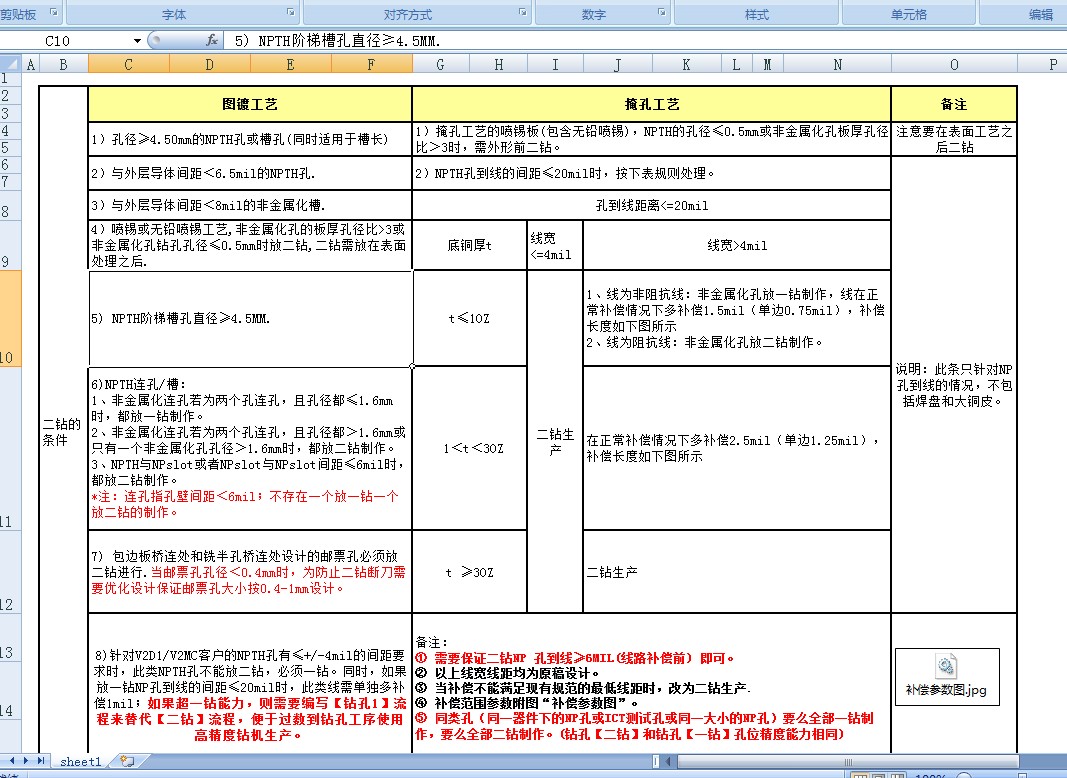The width and height of the screenshot is (1067, 778).
Task: Select row 12 header
Action: coord(10,571)
